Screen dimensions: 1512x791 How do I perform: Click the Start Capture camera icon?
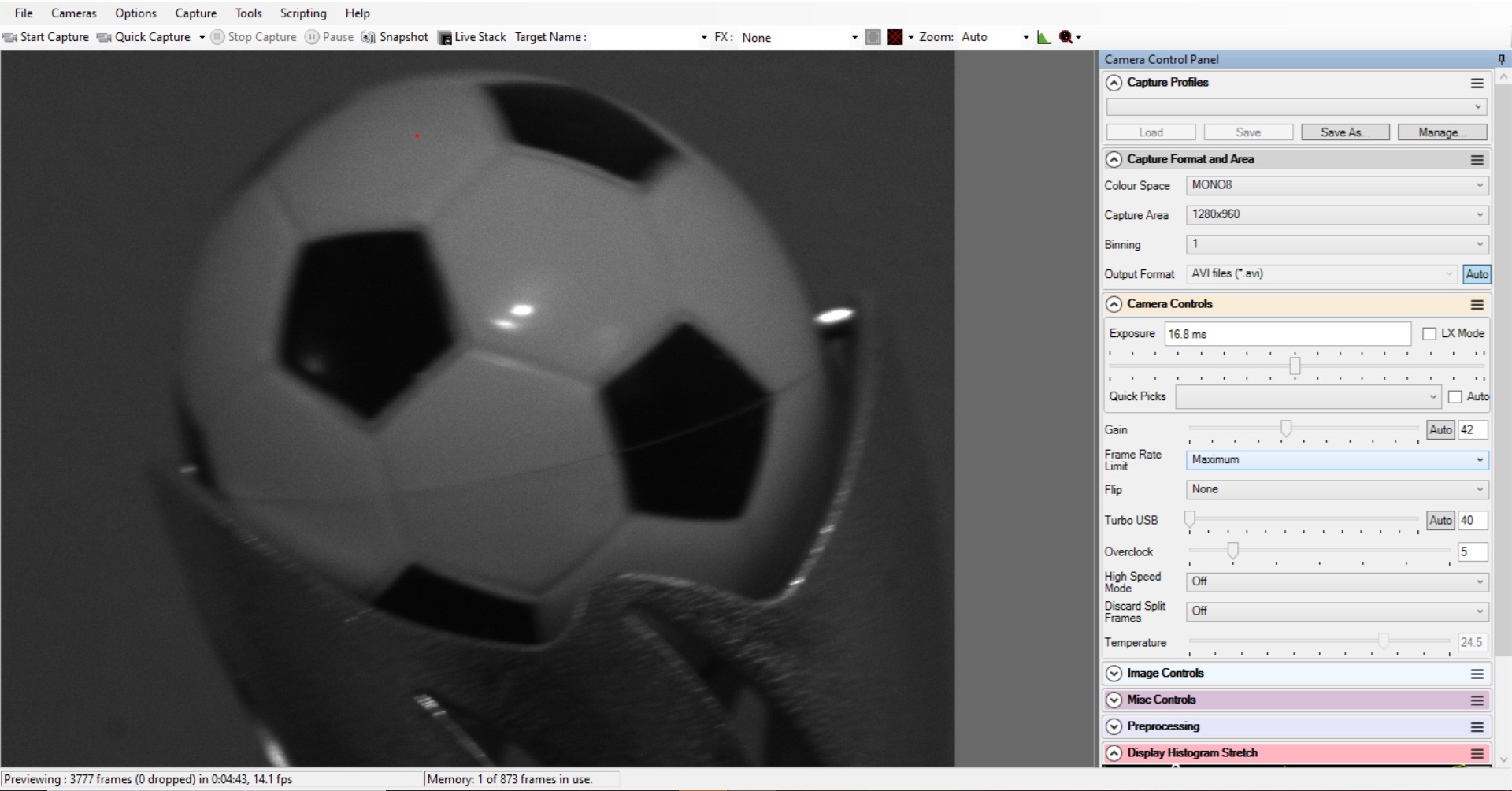click(x=10, y=37)
